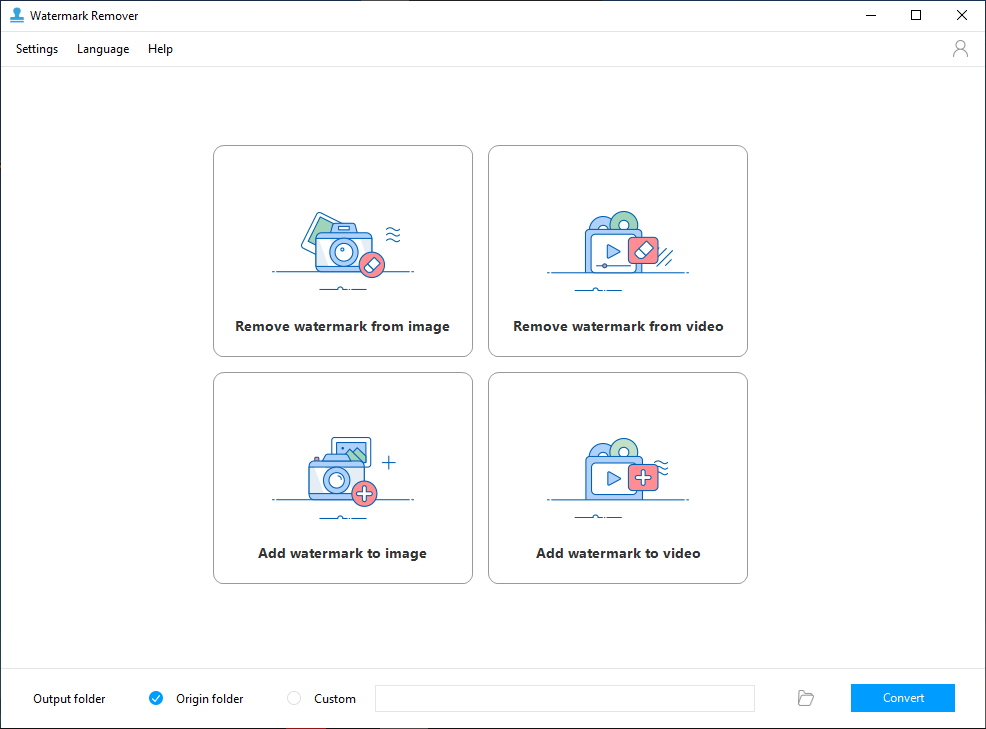Open the Help menu
986x729 pixels.
pyautogui.click(x=160, y=49)
